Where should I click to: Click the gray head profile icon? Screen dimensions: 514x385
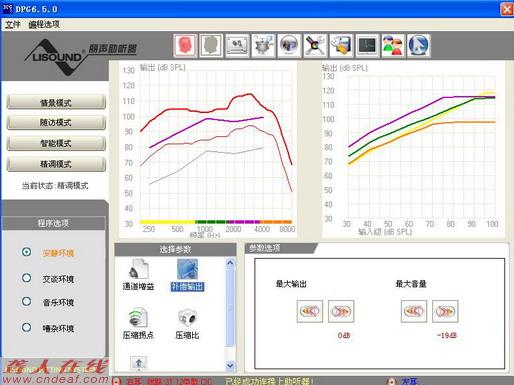(211, 45)
